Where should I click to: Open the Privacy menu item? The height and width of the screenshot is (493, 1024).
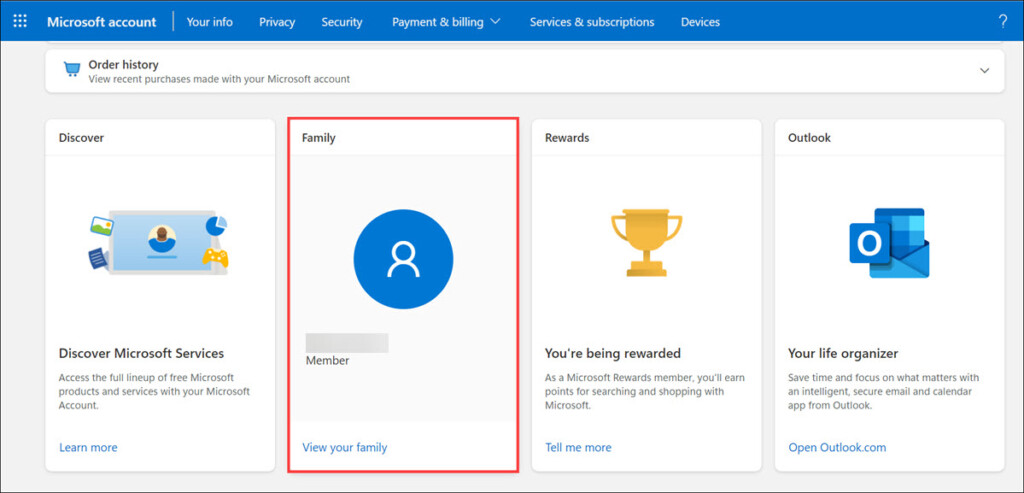point(277,22)
